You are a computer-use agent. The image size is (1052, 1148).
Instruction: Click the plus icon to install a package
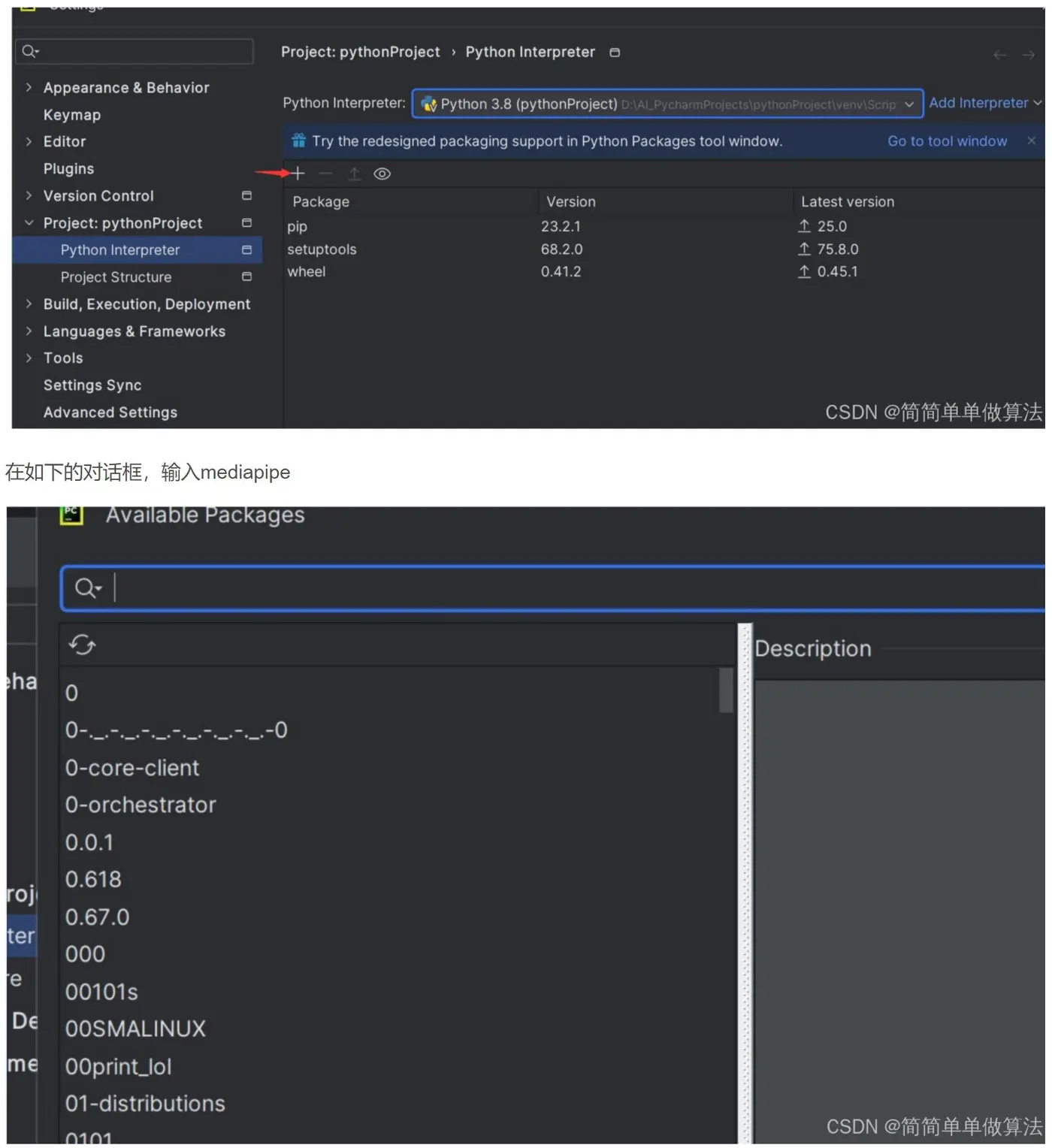coord(298,174)
